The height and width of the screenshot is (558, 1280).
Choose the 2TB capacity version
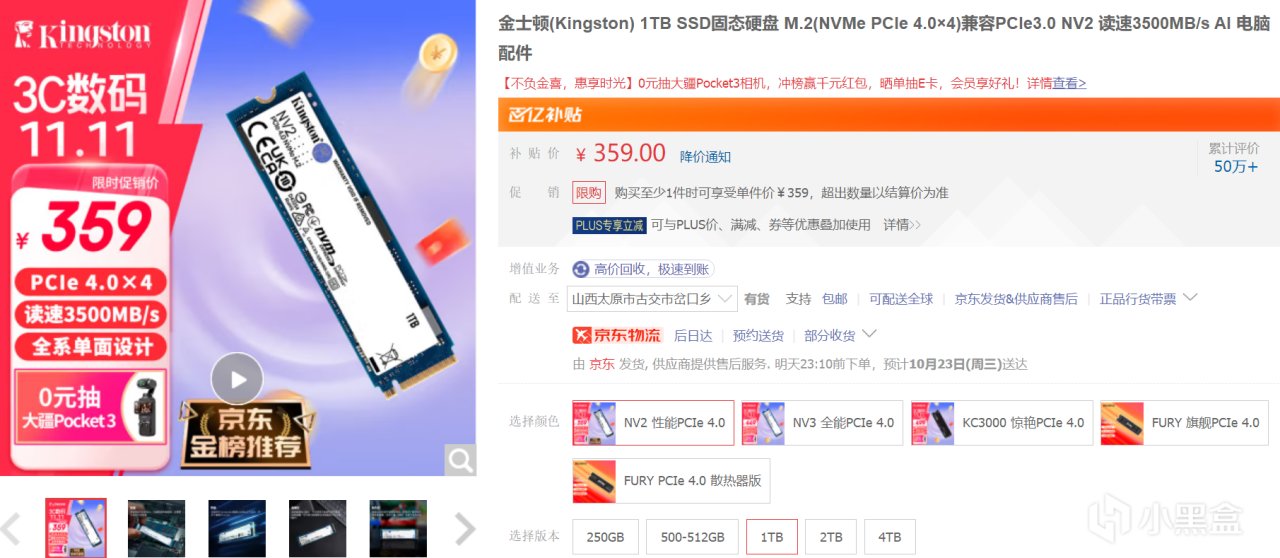pyautogui.click(x=831, y=537)
